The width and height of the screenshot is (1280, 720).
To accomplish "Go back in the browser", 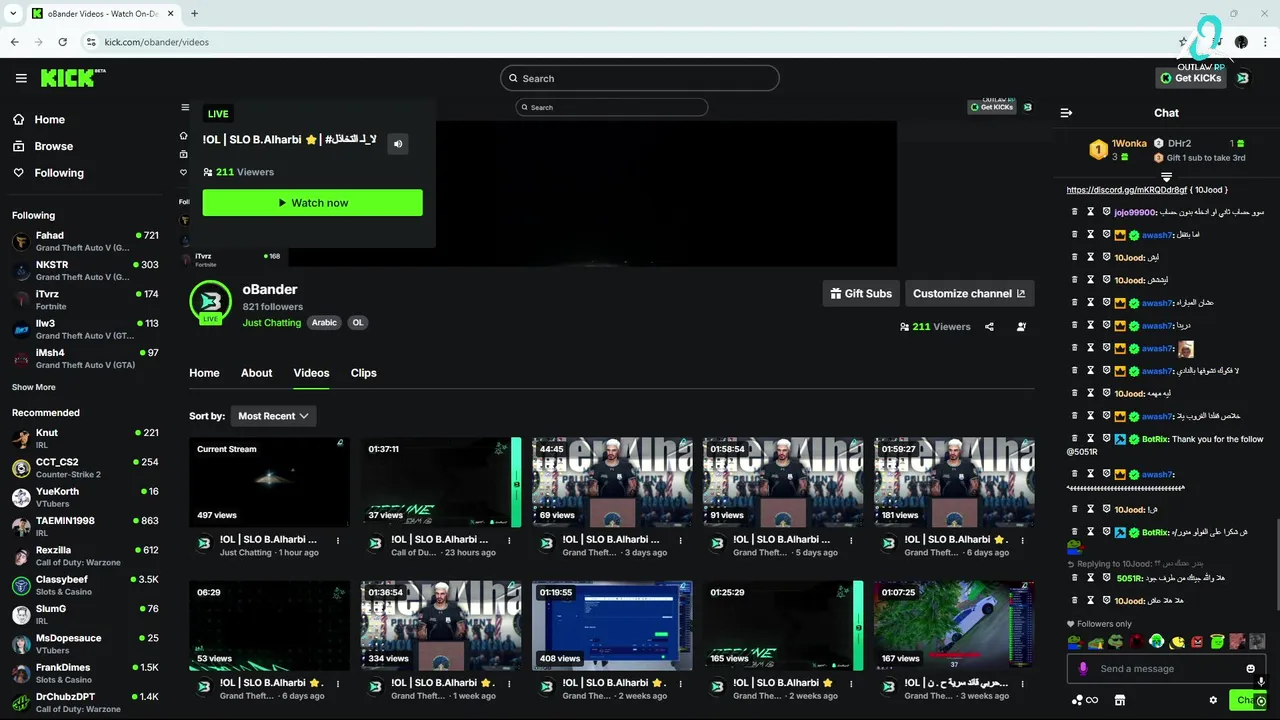I will point(15,42).
